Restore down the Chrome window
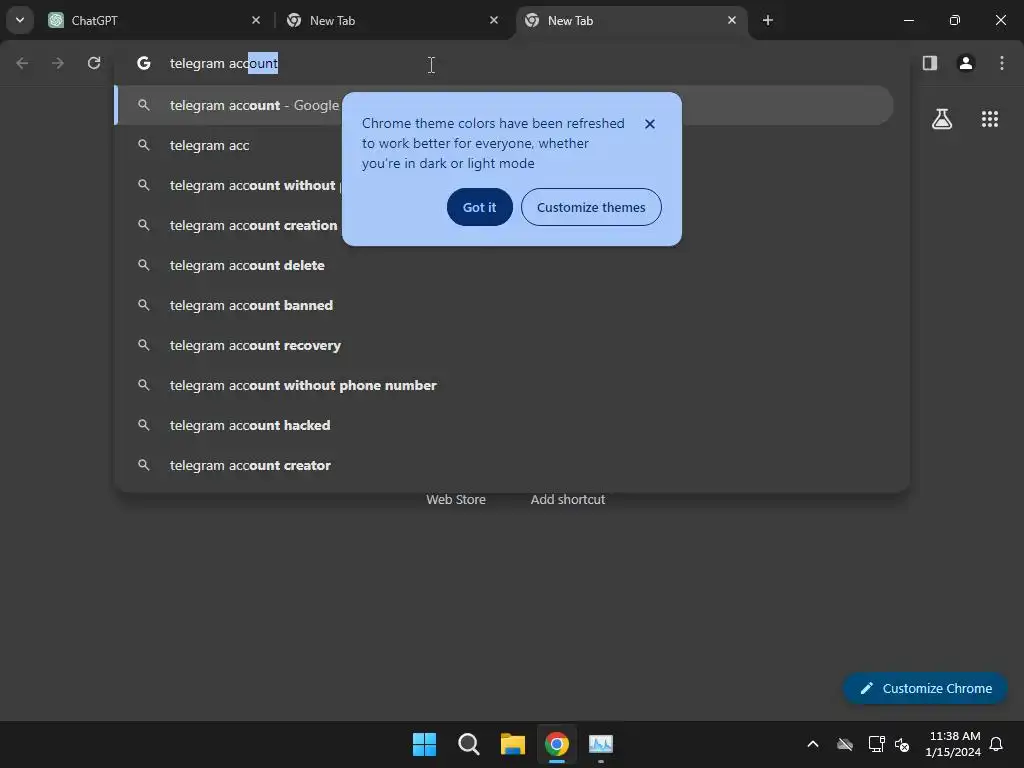Screen dimensions: 1024x768 (955, 20)
